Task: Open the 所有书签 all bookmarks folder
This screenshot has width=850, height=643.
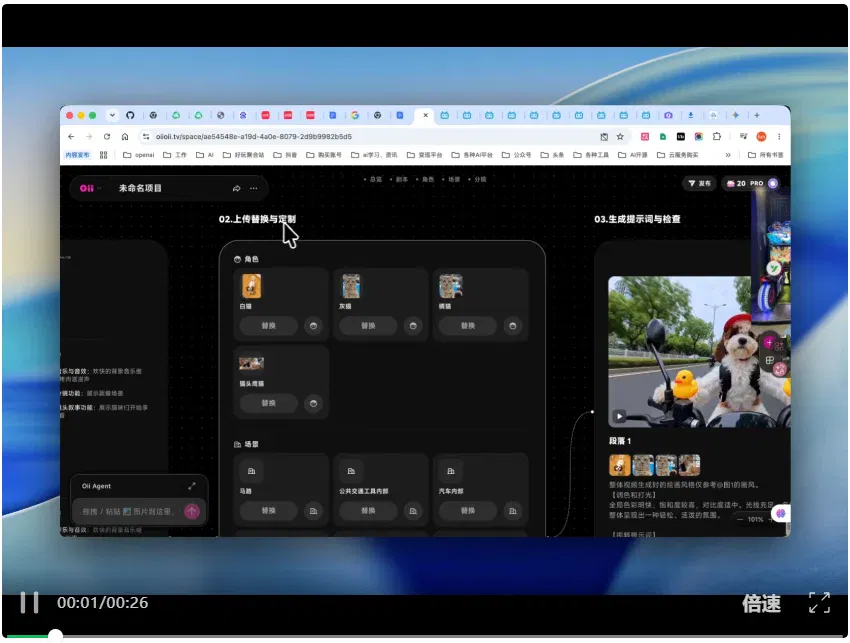Action: [x=766, y=155]
